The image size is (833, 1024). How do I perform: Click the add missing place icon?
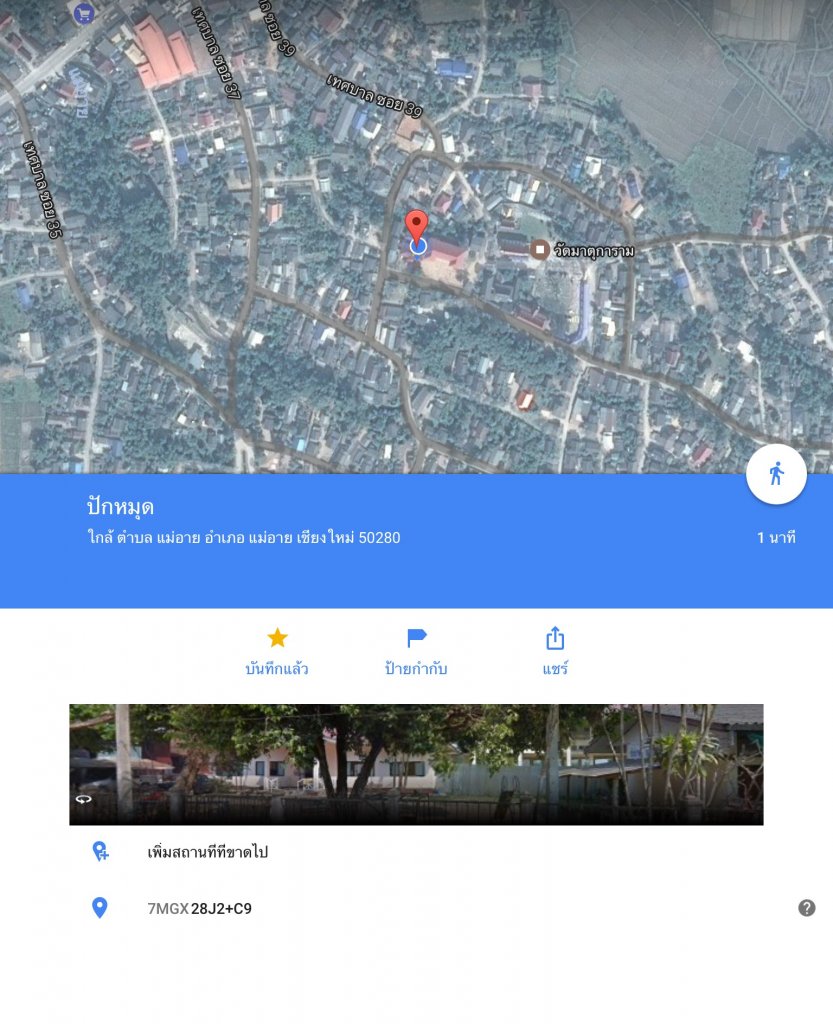100,852
